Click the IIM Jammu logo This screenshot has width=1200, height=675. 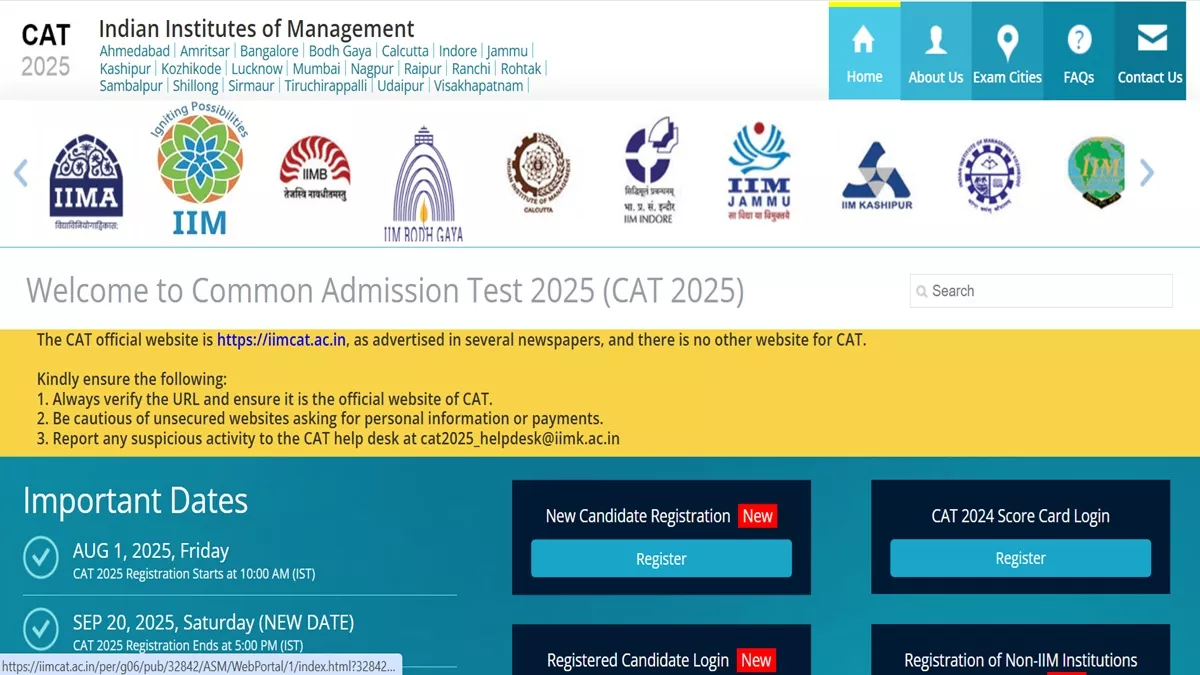(x=759, y=172)
